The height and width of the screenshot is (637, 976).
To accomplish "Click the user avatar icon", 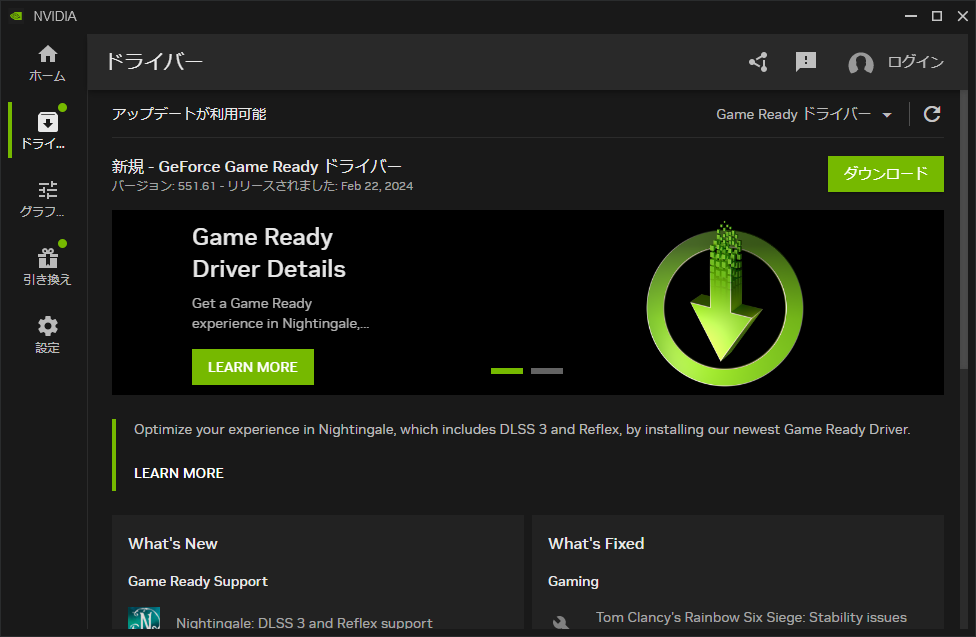I will click(860, 63).
